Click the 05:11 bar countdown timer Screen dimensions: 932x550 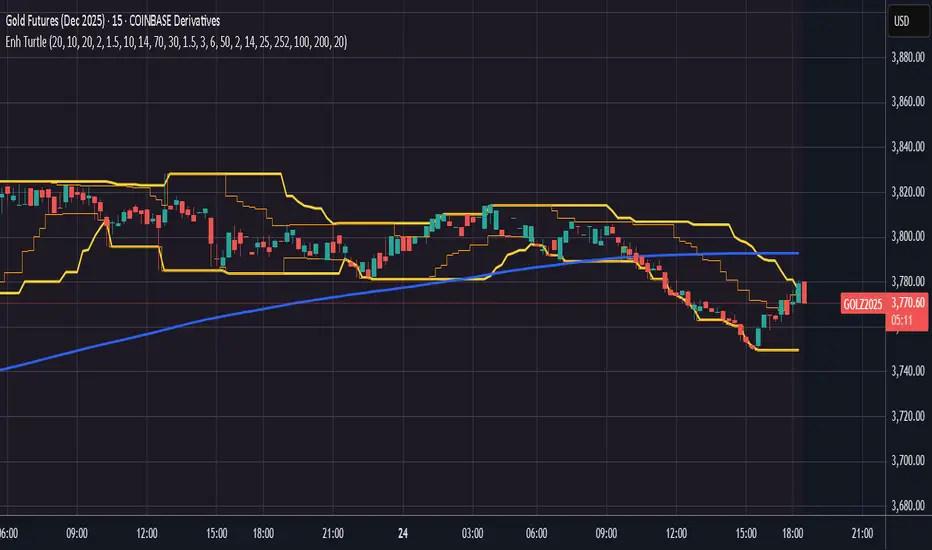[x=902, y=321]
